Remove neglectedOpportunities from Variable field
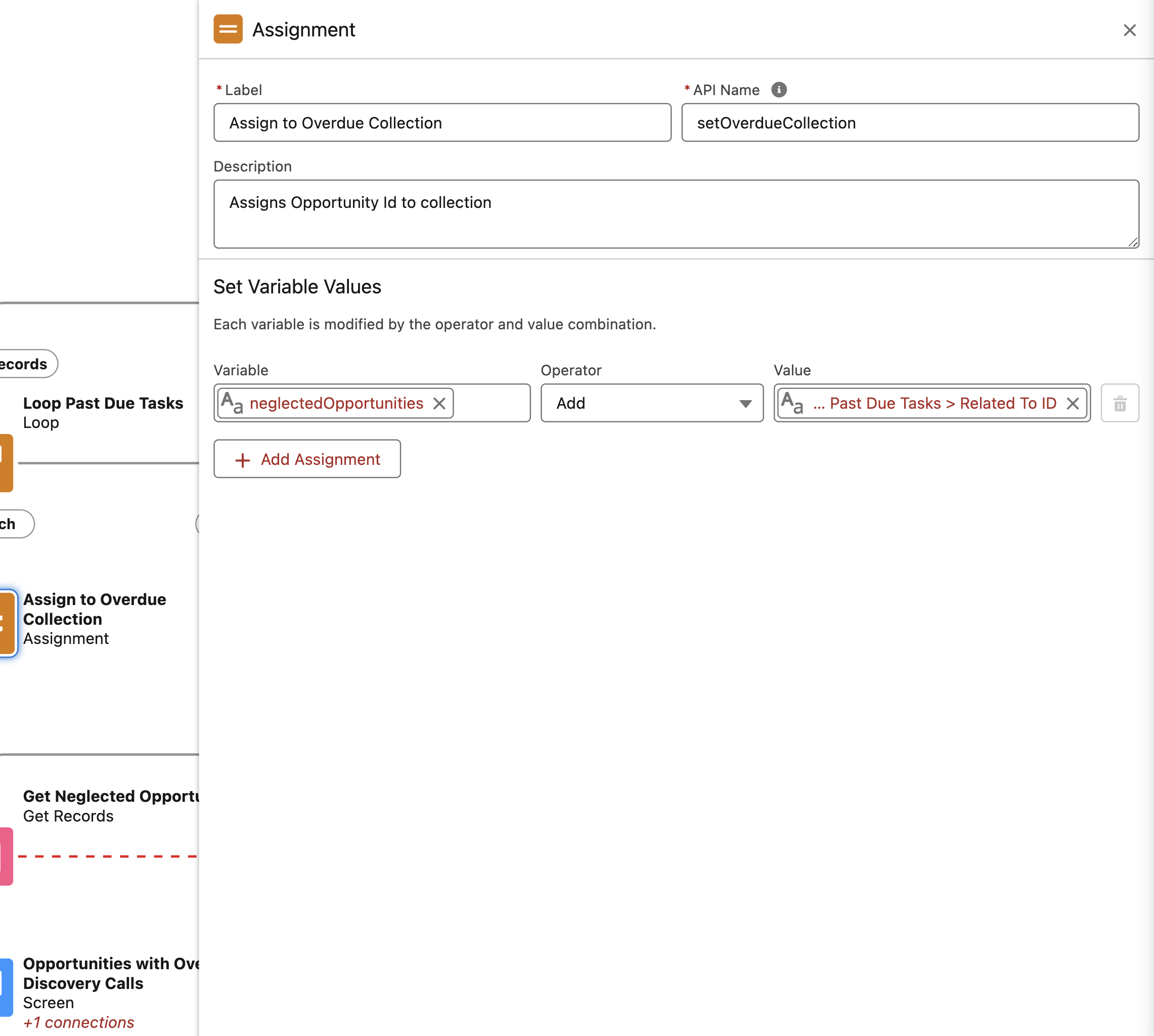Viewport: 1154px width, 1036px height. [x=439, y=404]
